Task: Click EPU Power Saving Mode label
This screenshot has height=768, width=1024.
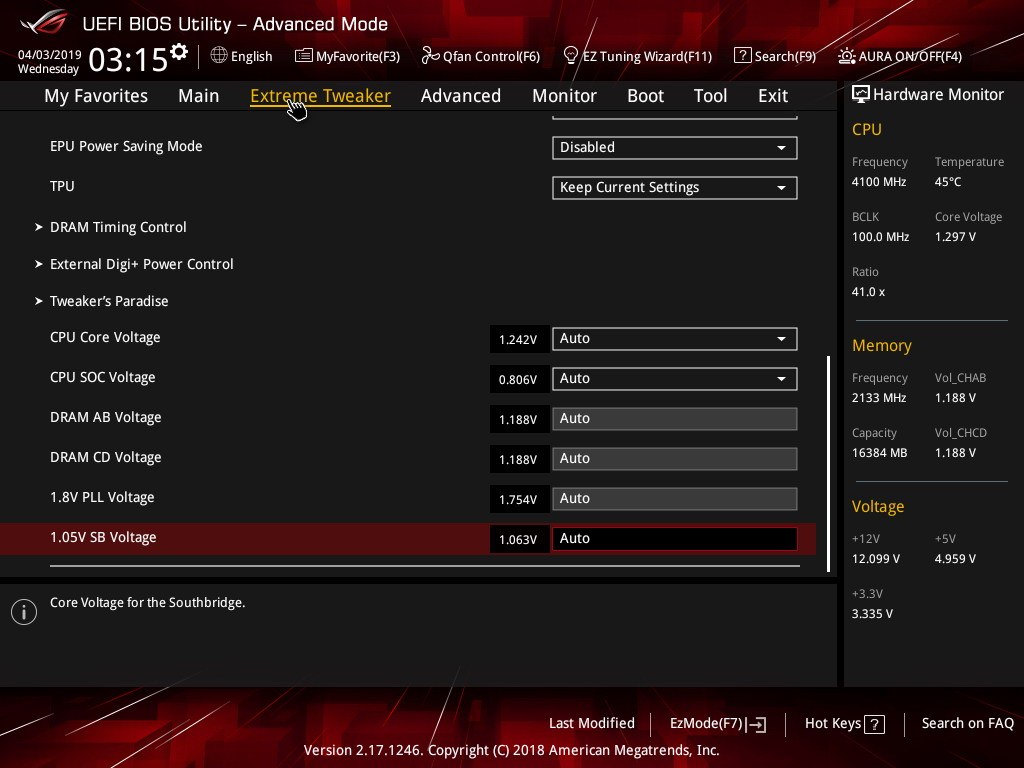Action: 126,146
